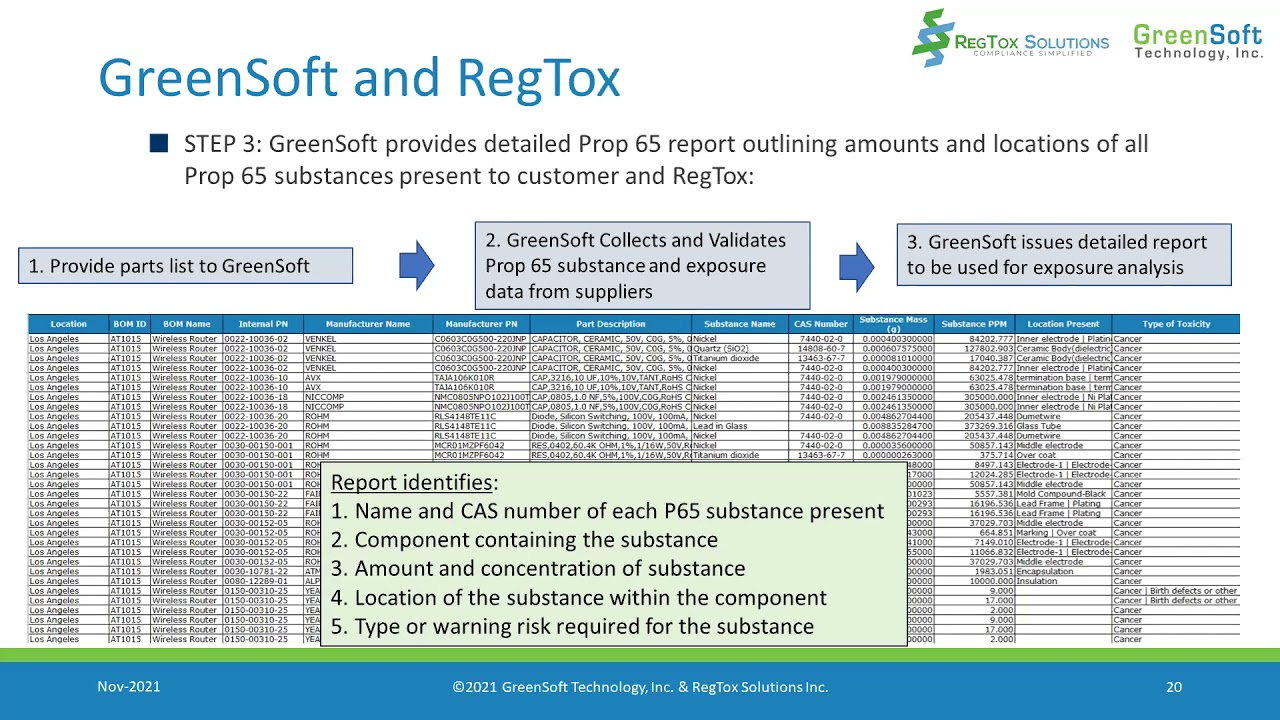Click the 'Location' column header
The image size is (1280, 720).
[68, 324]
